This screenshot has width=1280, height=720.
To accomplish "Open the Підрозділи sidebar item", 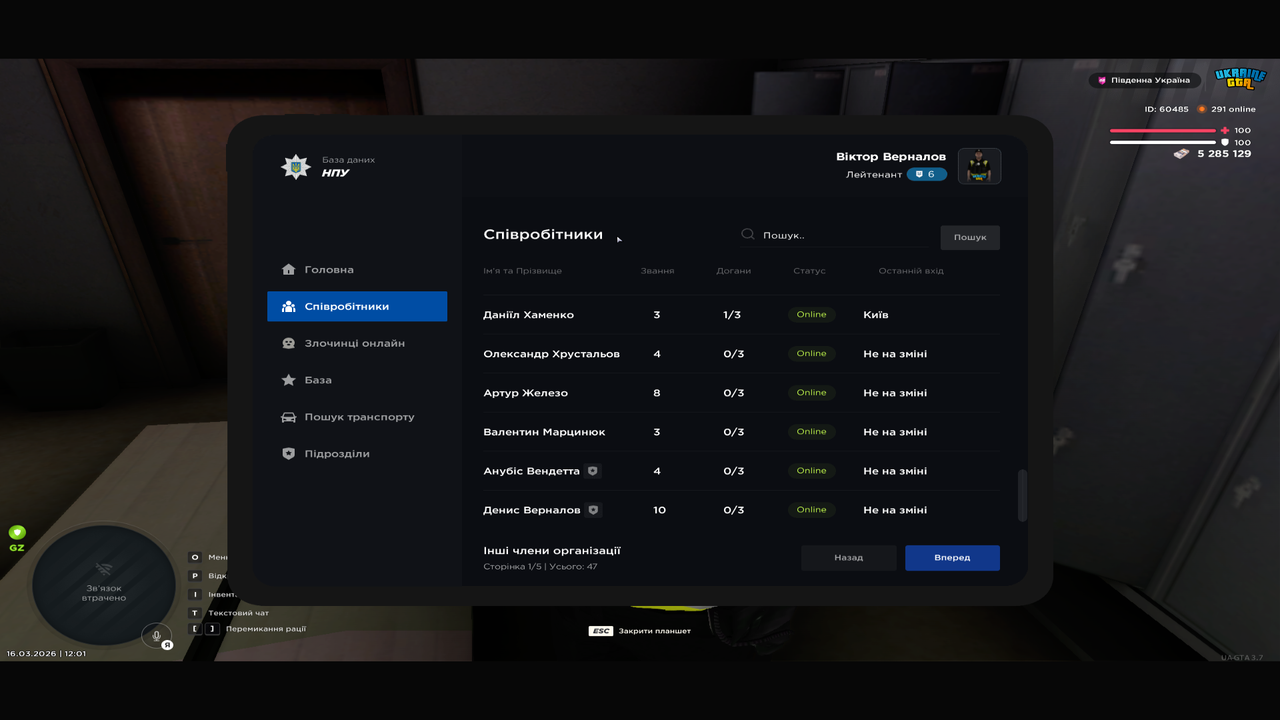I will 357,454.
